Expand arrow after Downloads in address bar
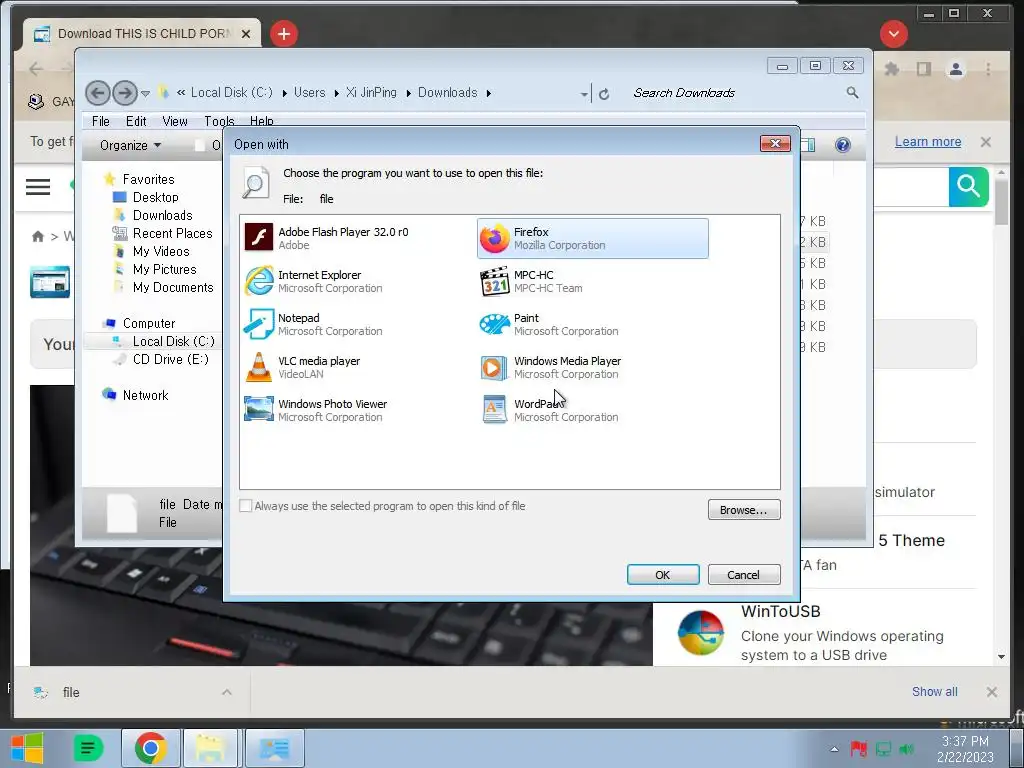This screenshot has width=1024, height=768. point(488,93)
